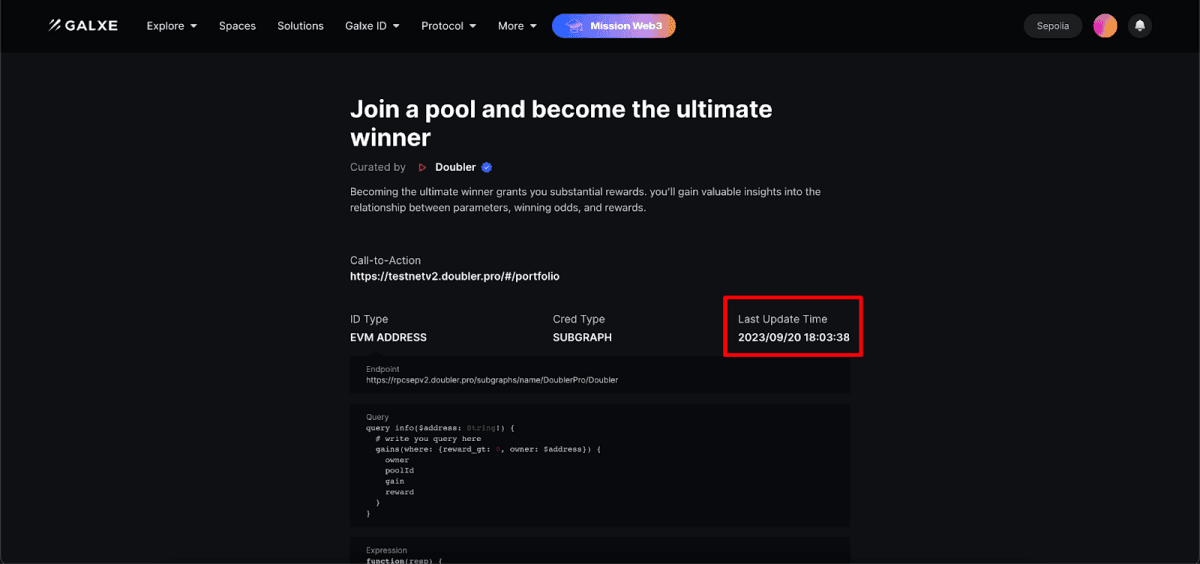
Task: Open the Doubler curator link
Action: [x=455, y=168]
